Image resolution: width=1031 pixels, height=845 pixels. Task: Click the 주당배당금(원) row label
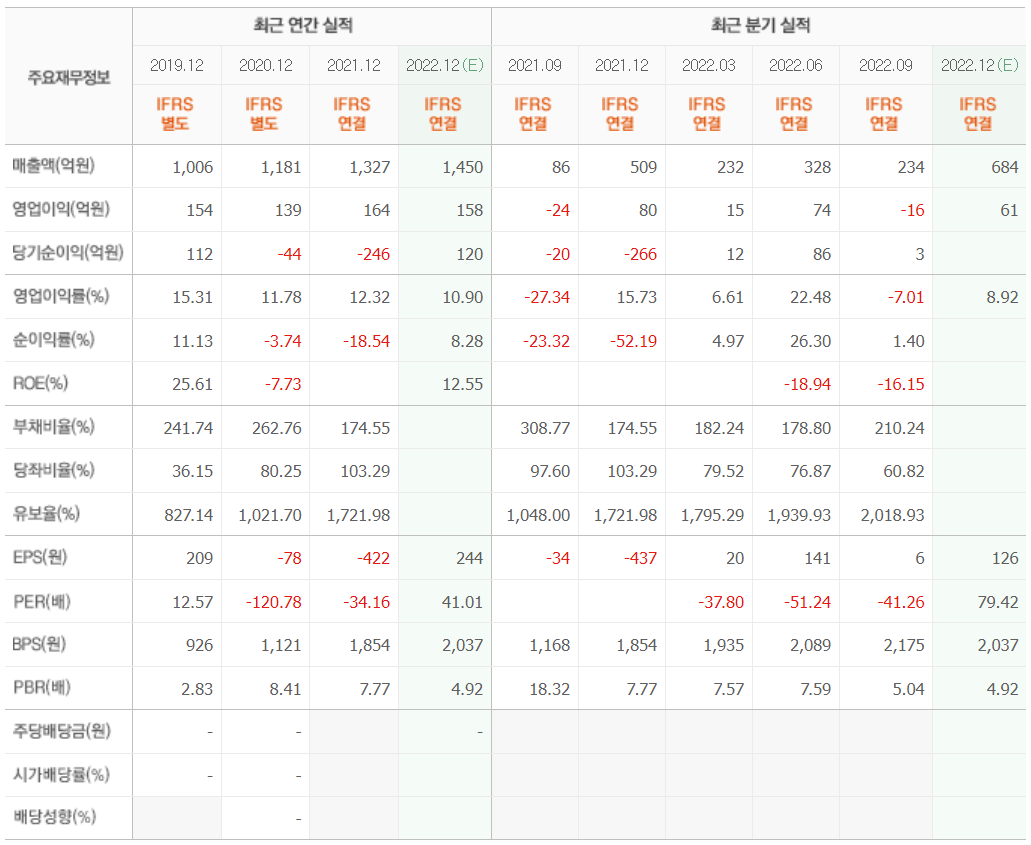pyautogui.click(x=62, y=731)
